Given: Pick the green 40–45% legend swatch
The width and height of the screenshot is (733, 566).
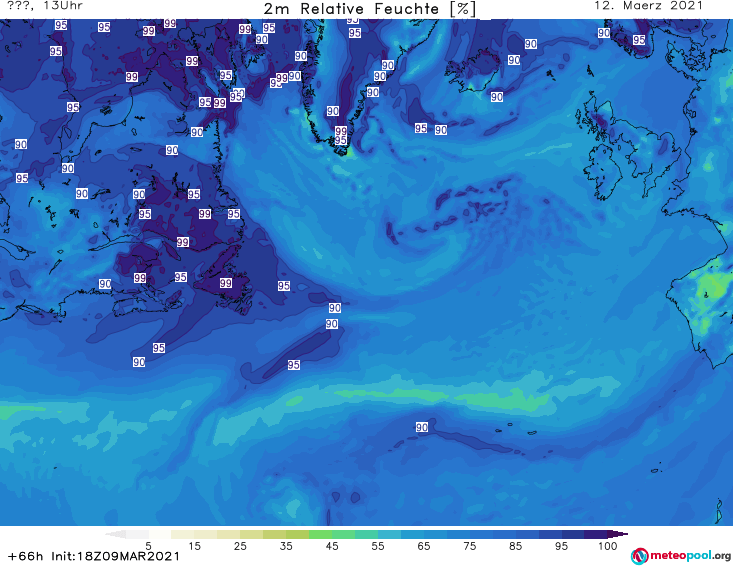Looking at the screenshot, I should (320, 534).
